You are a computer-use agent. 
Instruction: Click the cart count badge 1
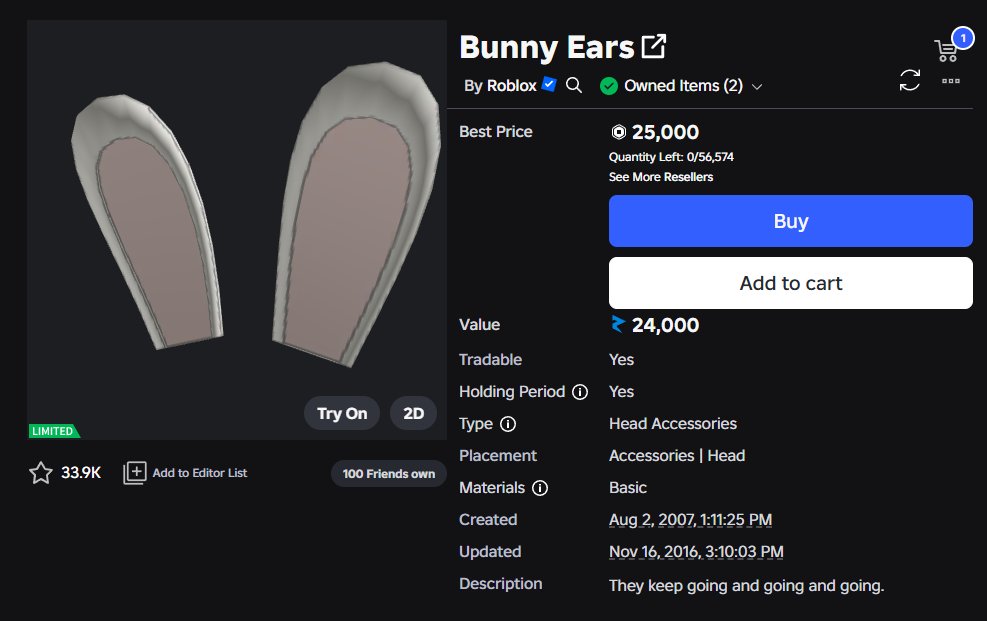[x=962, y=38]
